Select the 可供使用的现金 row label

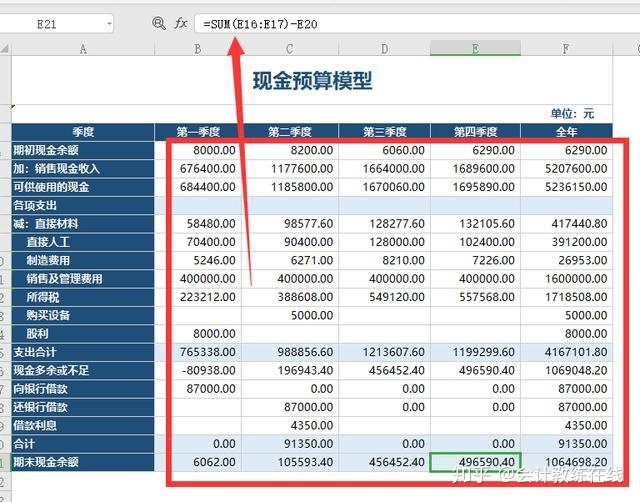(x=83, y=187)
